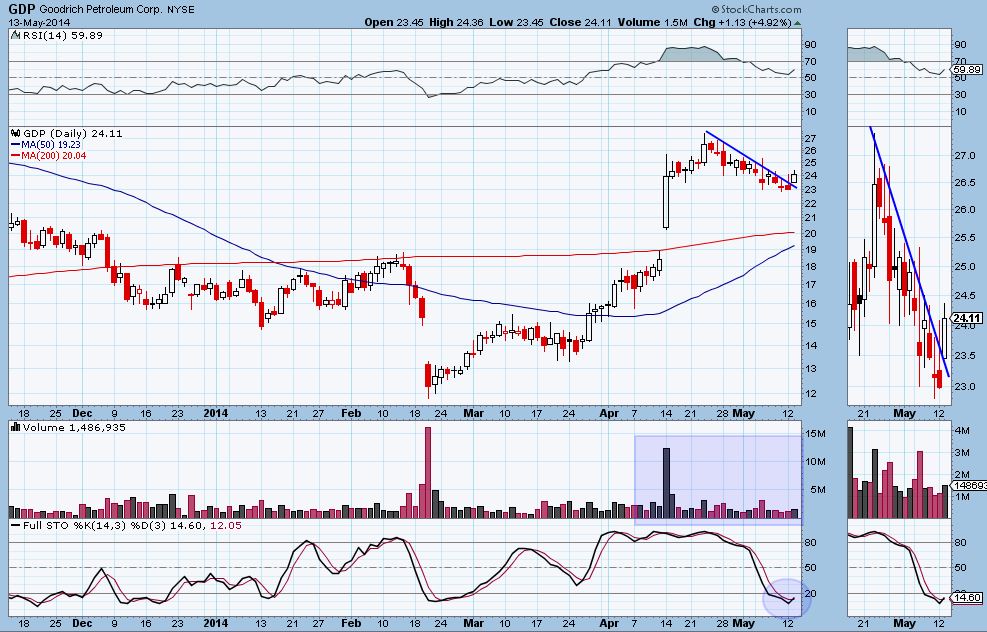Click the 27.0 price label in the zoom panel
This screenshot has height=632, width=987.
pos(965,156)
